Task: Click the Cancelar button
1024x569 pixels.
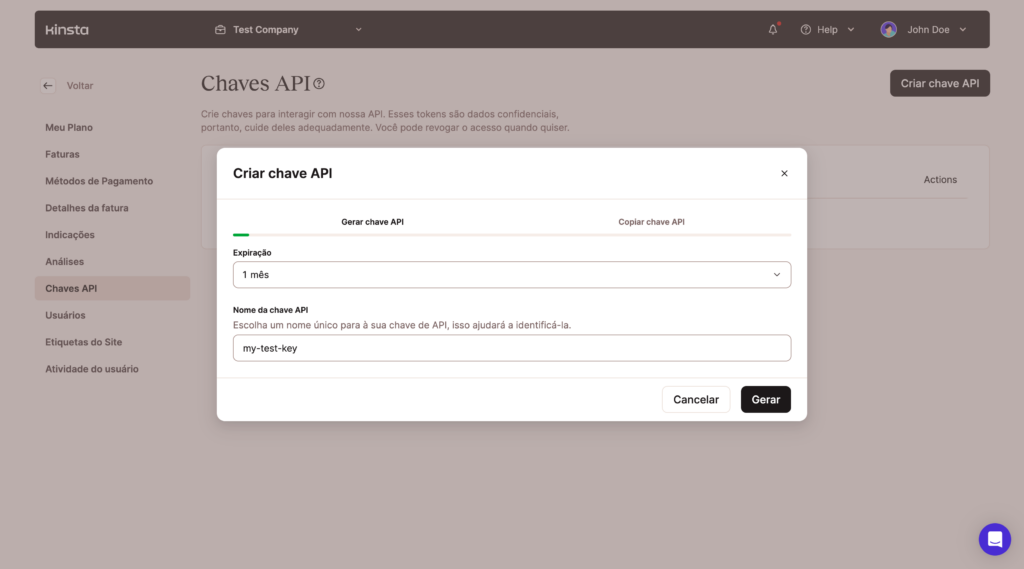Action: [x=695, y=399]
